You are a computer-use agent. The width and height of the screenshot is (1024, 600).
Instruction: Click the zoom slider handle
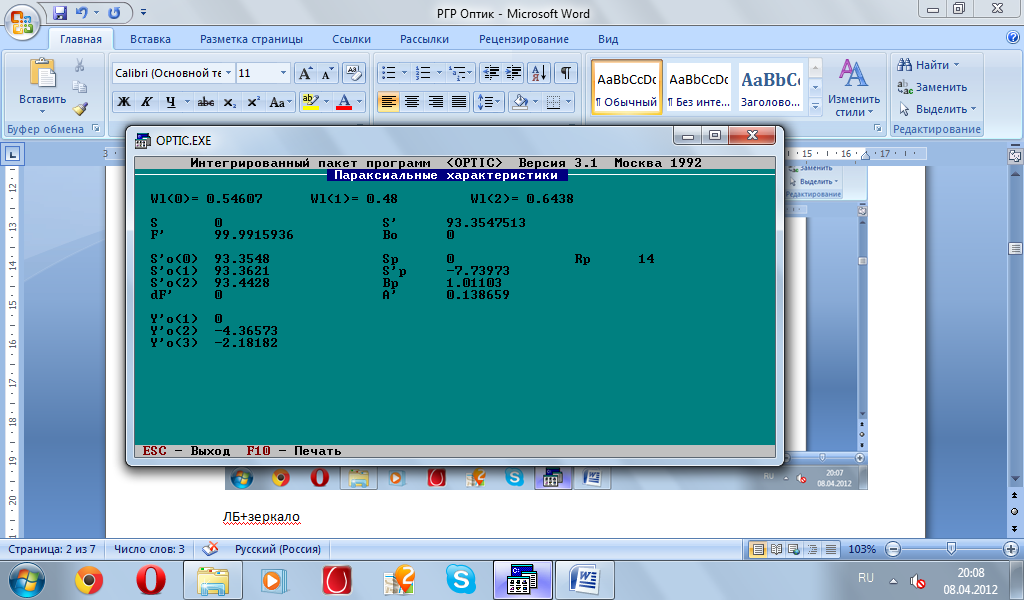(x=952, y=548)
